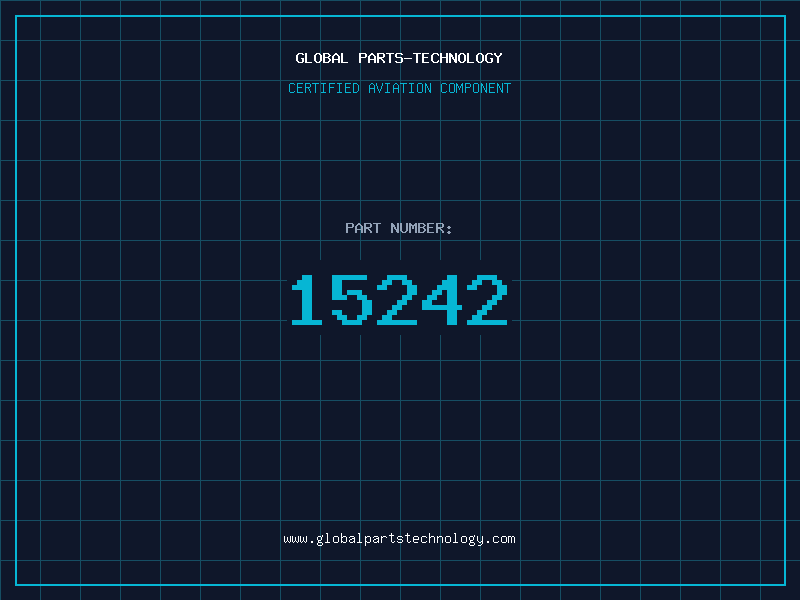Select the word CERTIFIED in the subtitle
Screen dimensions: 800x600
click(324, 88)
